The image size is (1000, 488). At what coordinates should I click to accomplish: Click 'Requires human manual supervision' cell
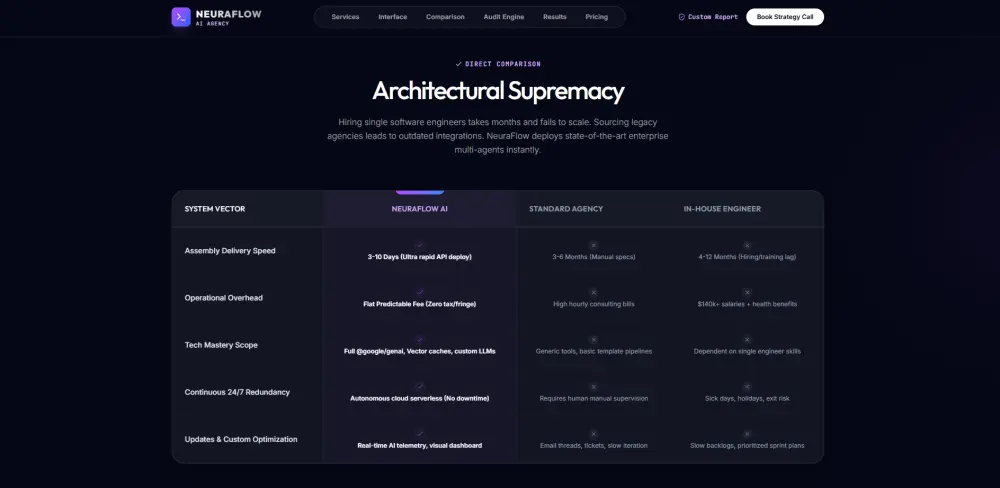click(594, 399)
